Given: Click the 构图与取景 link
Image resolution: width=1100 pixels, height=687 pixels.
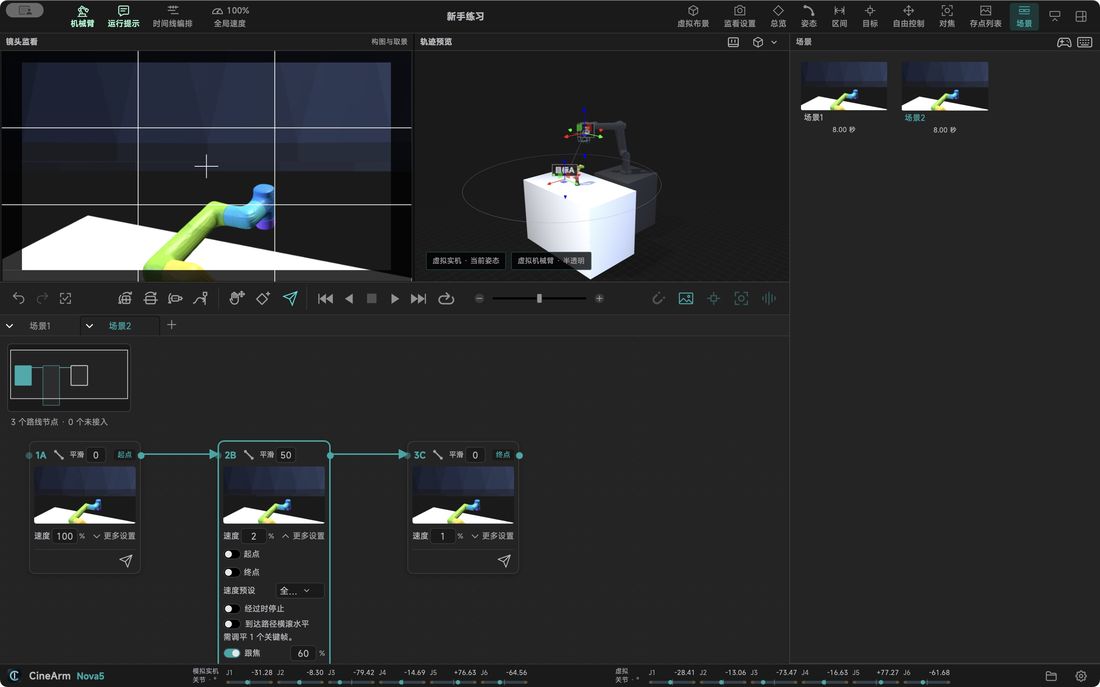Looking at the screenshot, I should [x=389, y=41].
